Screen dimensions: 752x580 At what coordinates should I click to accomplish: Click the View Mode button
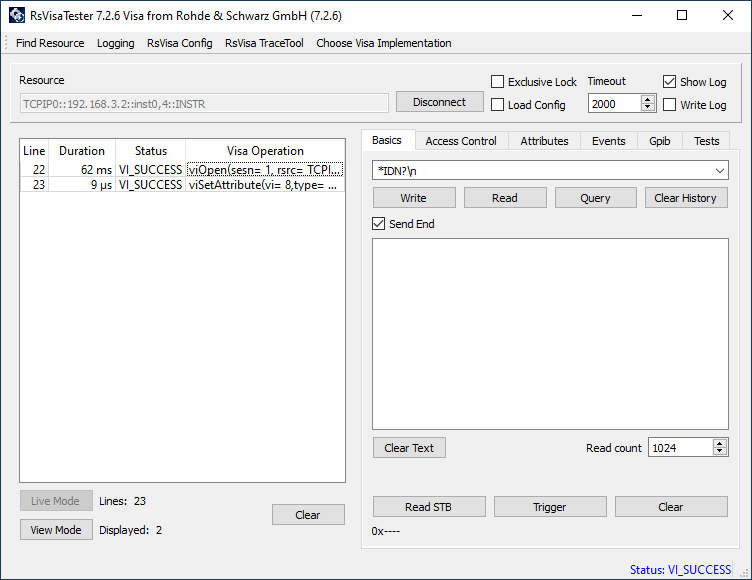tap(56, 530)
